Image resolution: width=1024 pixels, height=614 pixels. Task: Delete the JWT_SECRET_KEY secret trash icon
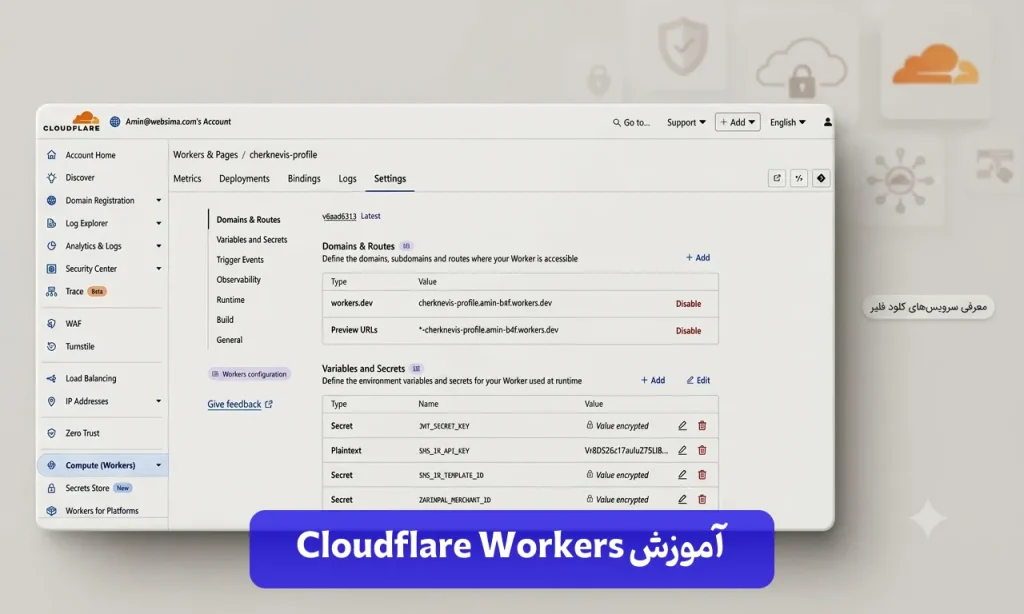tap(702, 426)
